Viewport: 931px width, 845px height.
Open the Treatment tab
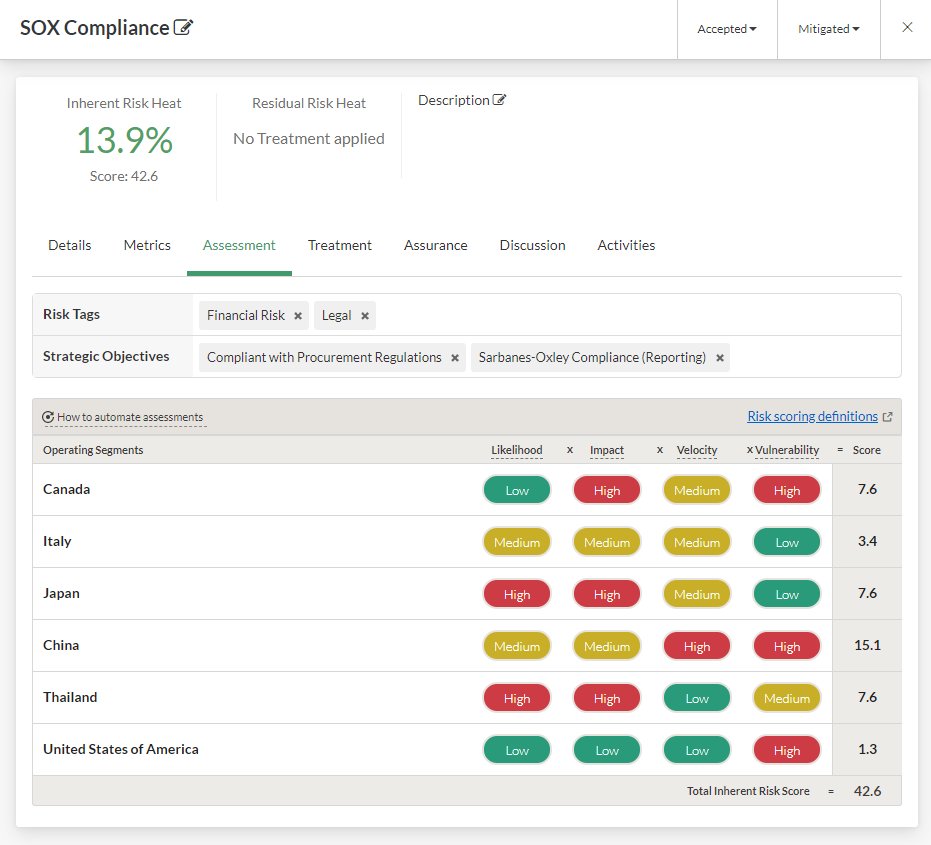point(340,245)
